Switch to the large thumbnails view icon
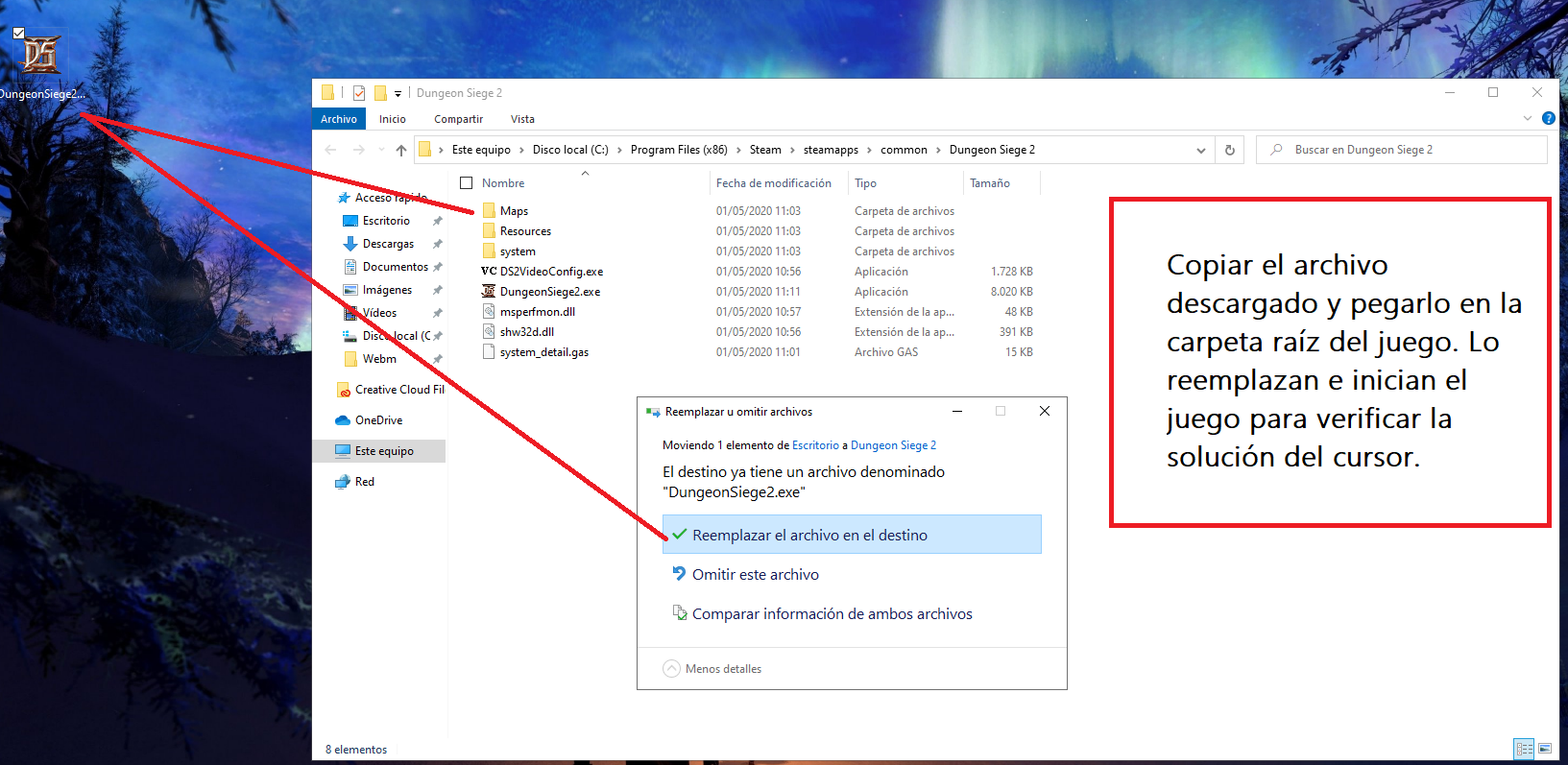The image size is (1568, 765). pos(1545,749)
